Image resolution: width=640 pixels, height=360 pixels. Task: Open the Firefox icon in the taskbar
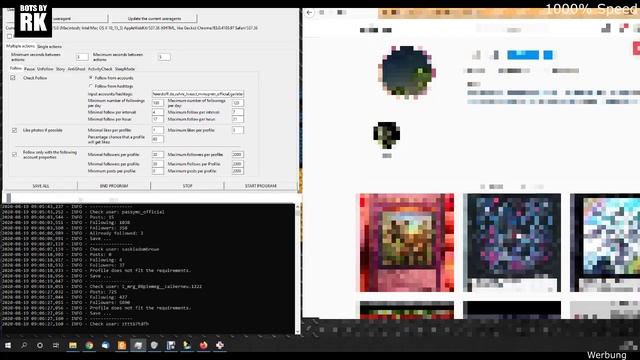[x=203, y=345]
